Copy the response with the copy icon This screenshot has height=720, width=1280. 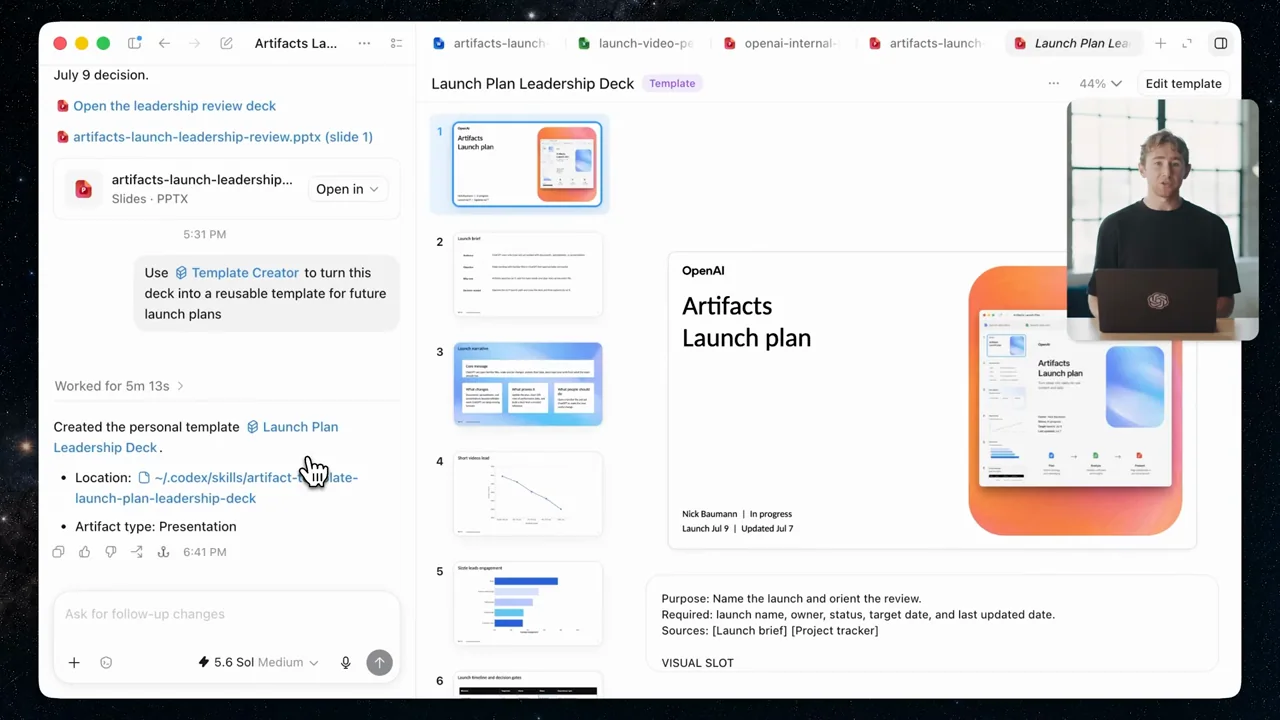[x=58, y=552]
